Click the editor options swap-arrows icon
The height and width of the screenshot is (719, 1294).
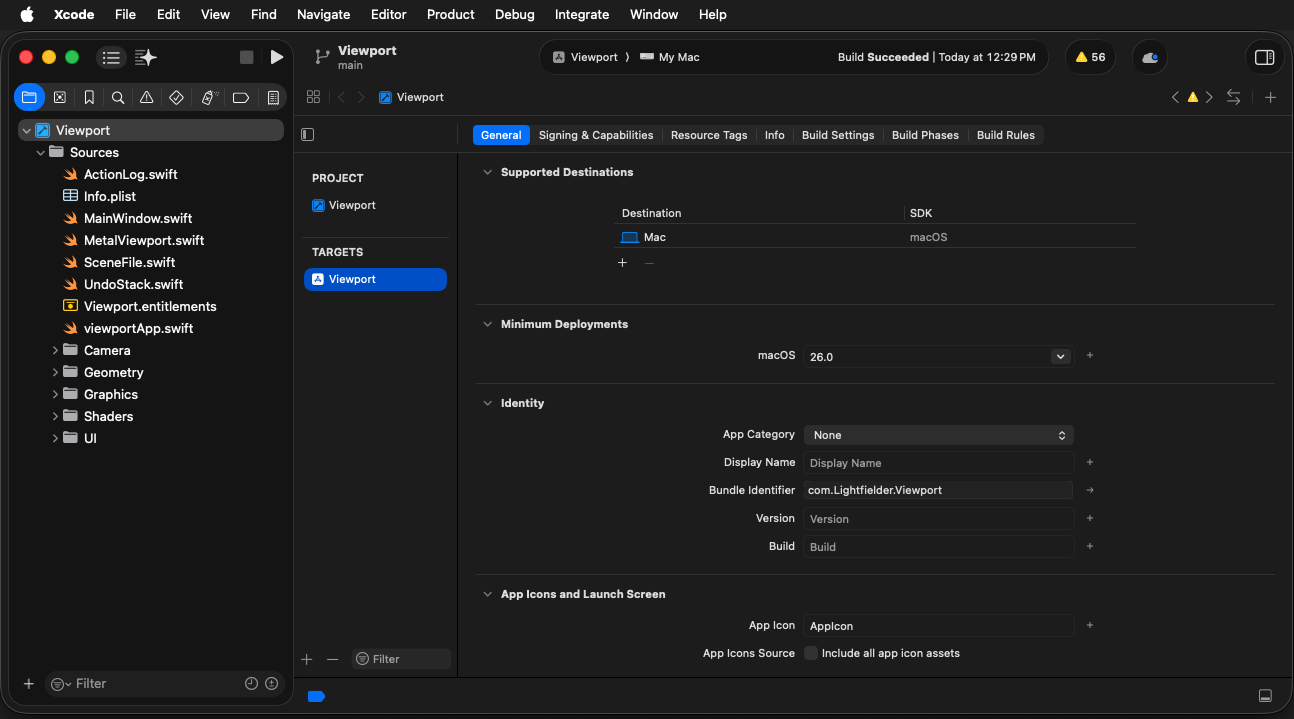1233,97
